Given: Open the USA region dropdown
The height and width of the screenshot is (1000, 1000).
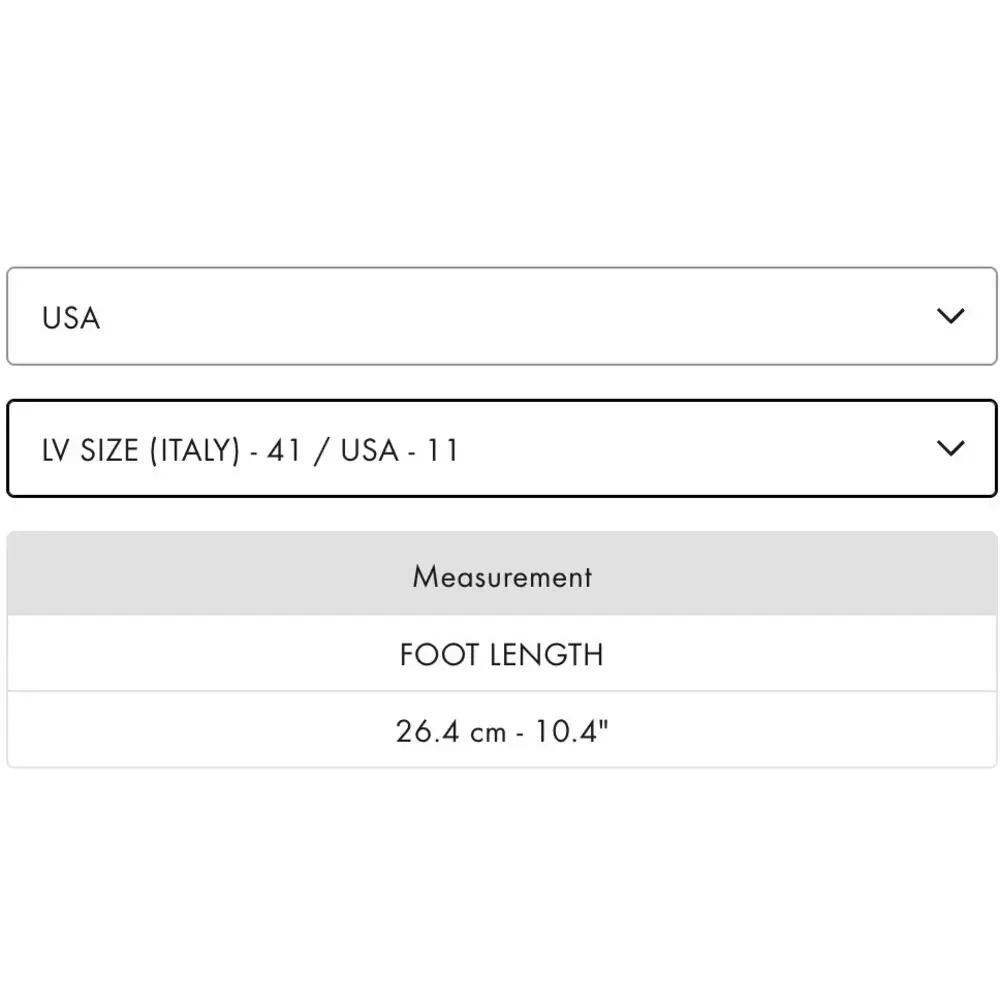Looking at the screenshot, I should (x=501, y=316).
